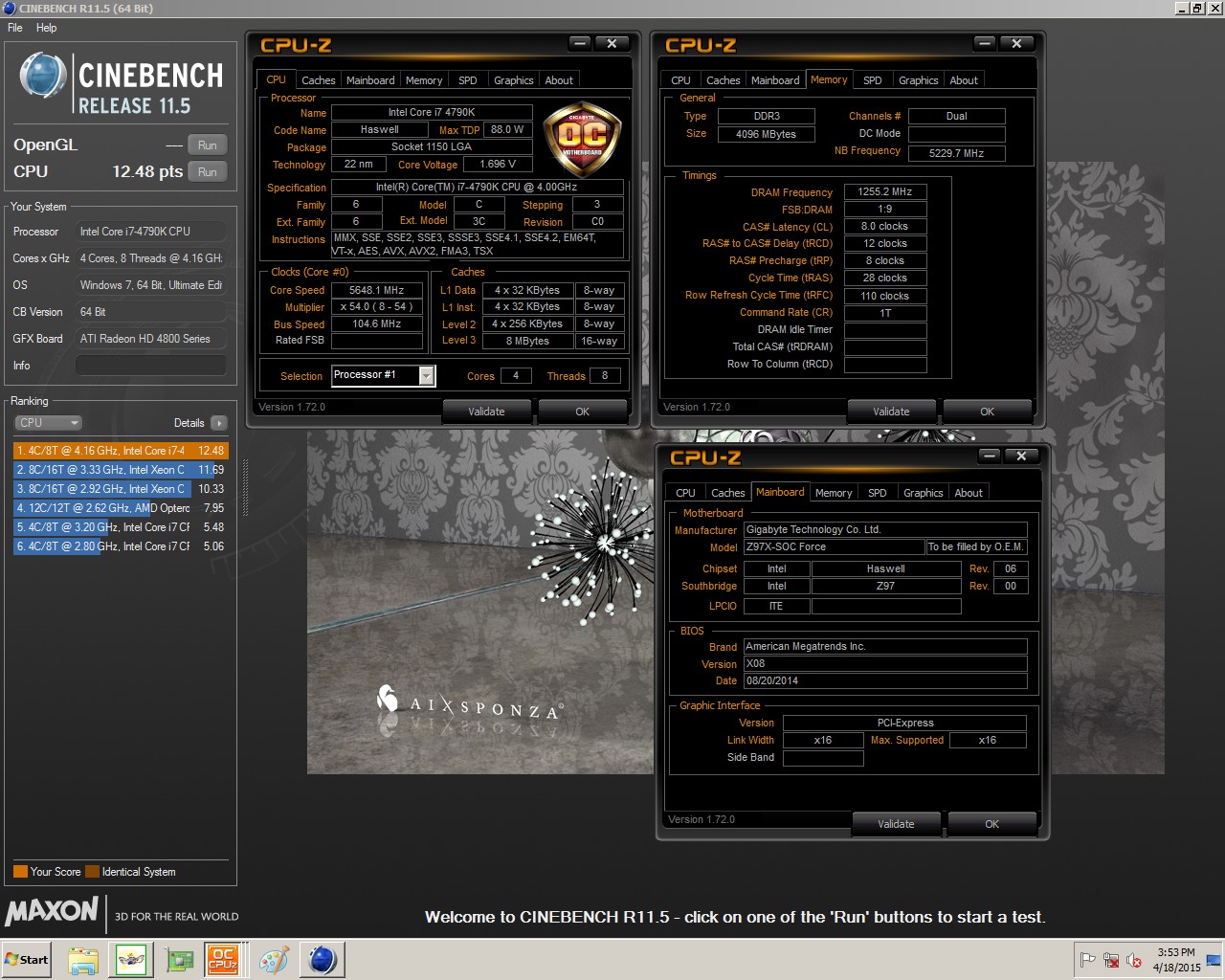Click Validate in the Mainboard window
1225x980 pixels.
pyautogui.click(x=896, y=824)
